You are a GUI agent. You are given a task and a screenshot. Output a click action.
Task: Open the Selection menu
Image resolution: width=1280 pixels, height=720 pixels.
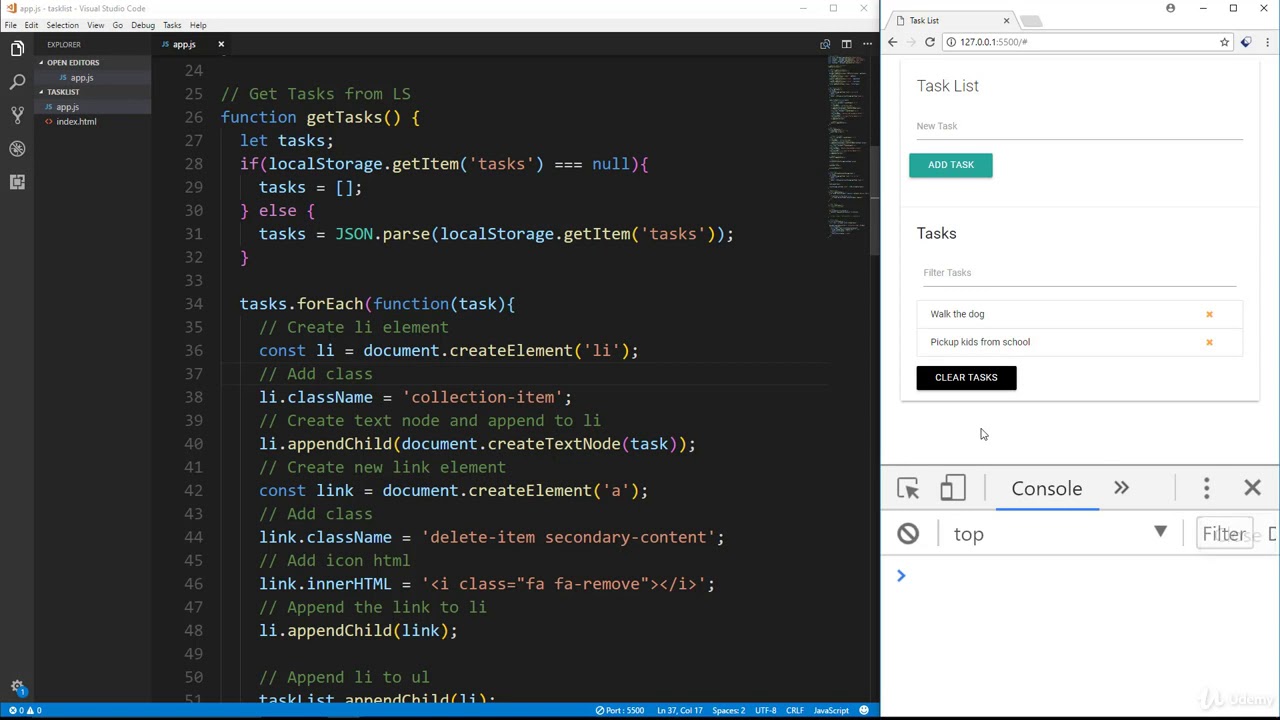pyautogui.click(x=62, y=25)
